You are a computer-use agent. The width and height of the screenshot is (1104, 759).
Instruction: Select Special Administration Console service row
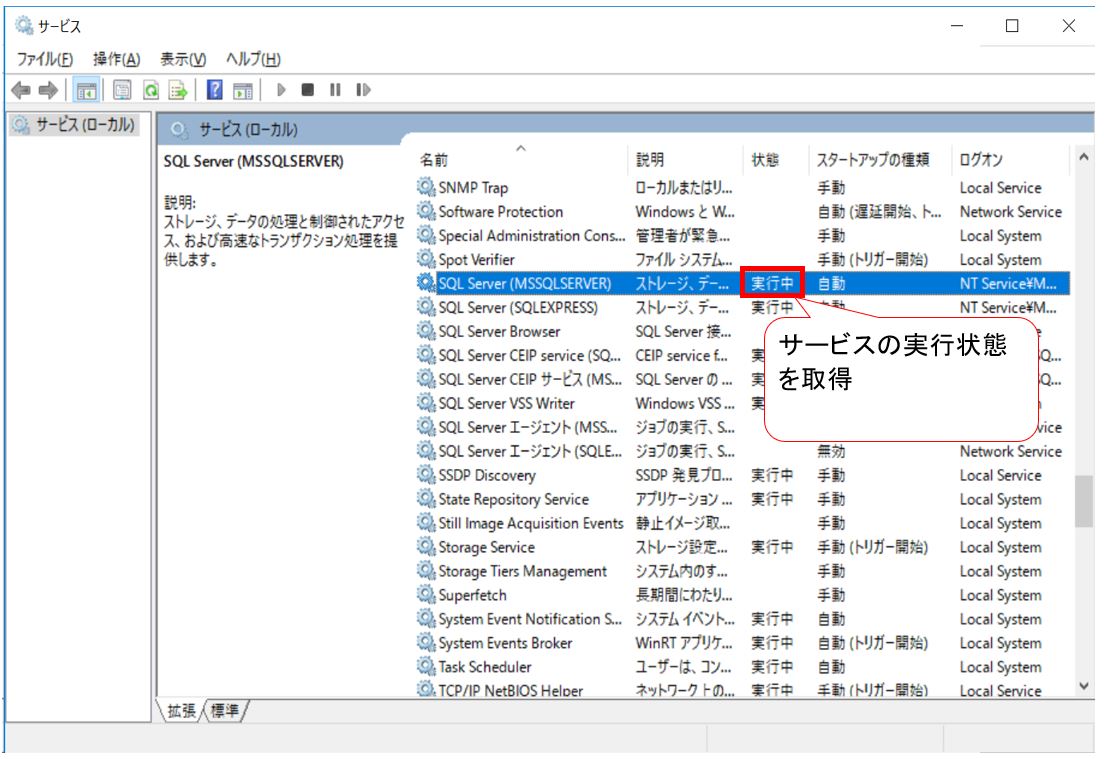coord(743,236)
